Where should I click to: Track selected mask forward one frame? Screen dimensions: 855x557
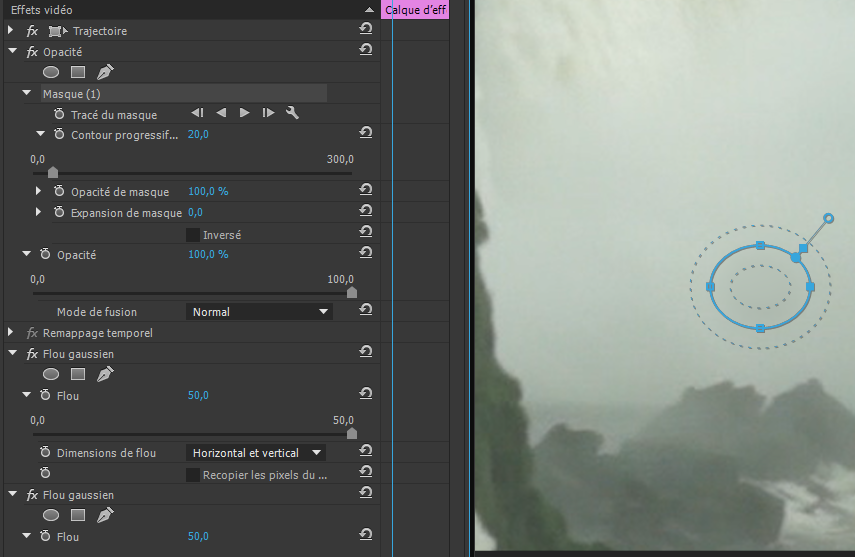tap(268, 113)
